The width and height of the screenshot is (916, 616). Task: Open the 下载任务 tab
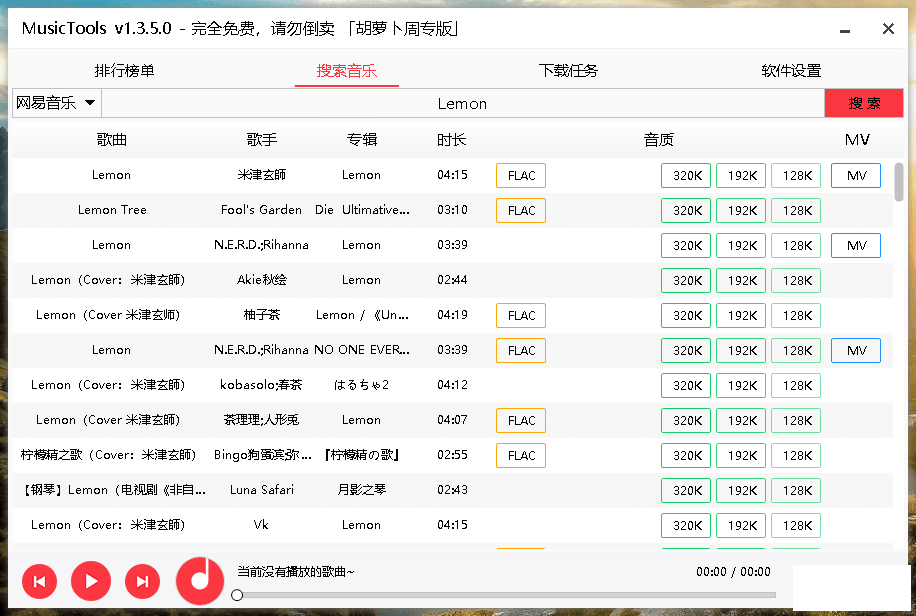tap(568, 71)
